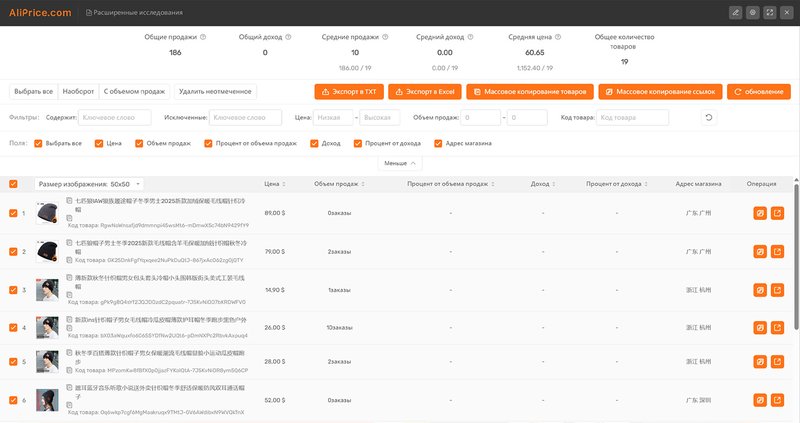Focus Исключенные keyword input field
The width and height of the screenshot is (800, 423).
(245, 117)
